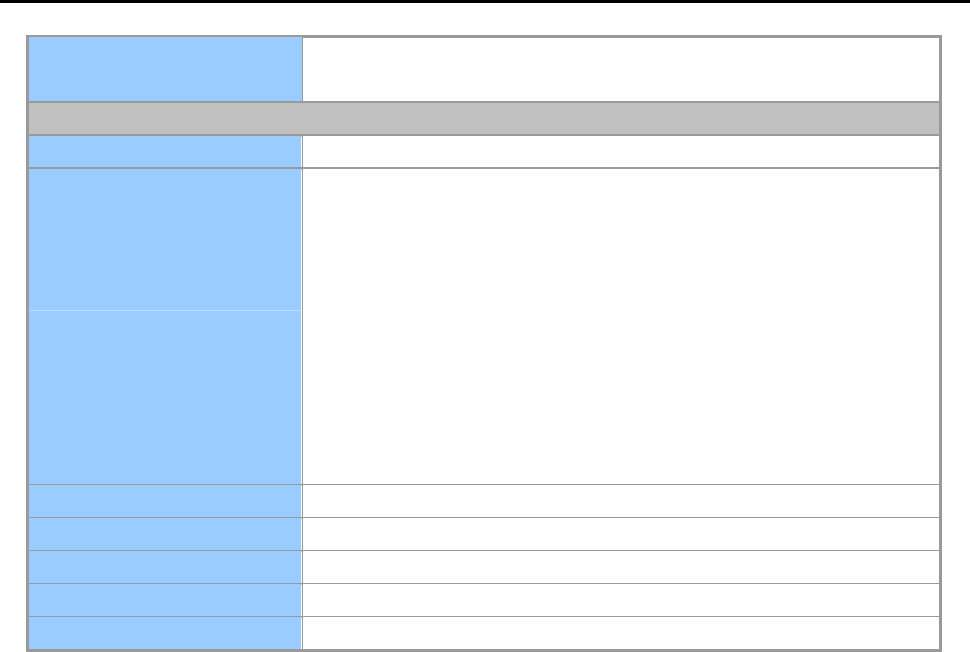Screen dimensions: 970x652
Task: Click the black horizontal rule above the table
Action: pos(484,2)
